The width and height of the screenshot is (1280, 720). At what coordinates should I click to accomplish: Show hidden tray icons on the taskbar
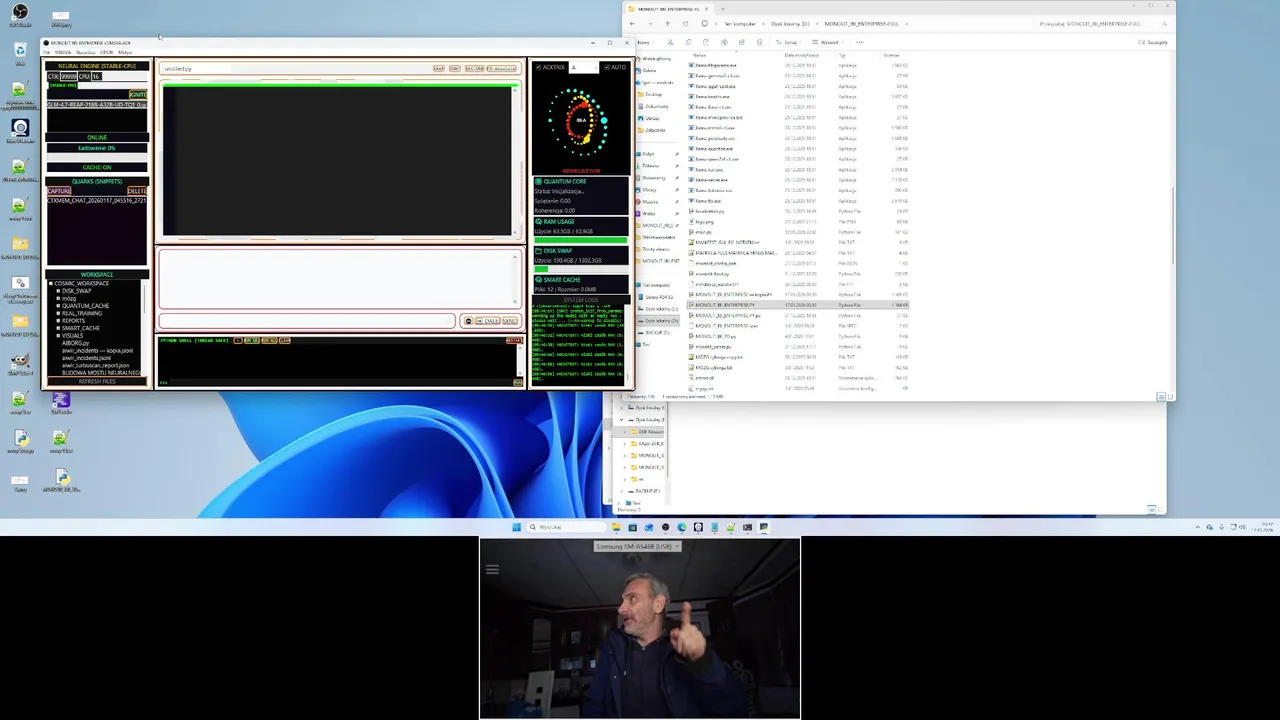tap(1197, 527)
